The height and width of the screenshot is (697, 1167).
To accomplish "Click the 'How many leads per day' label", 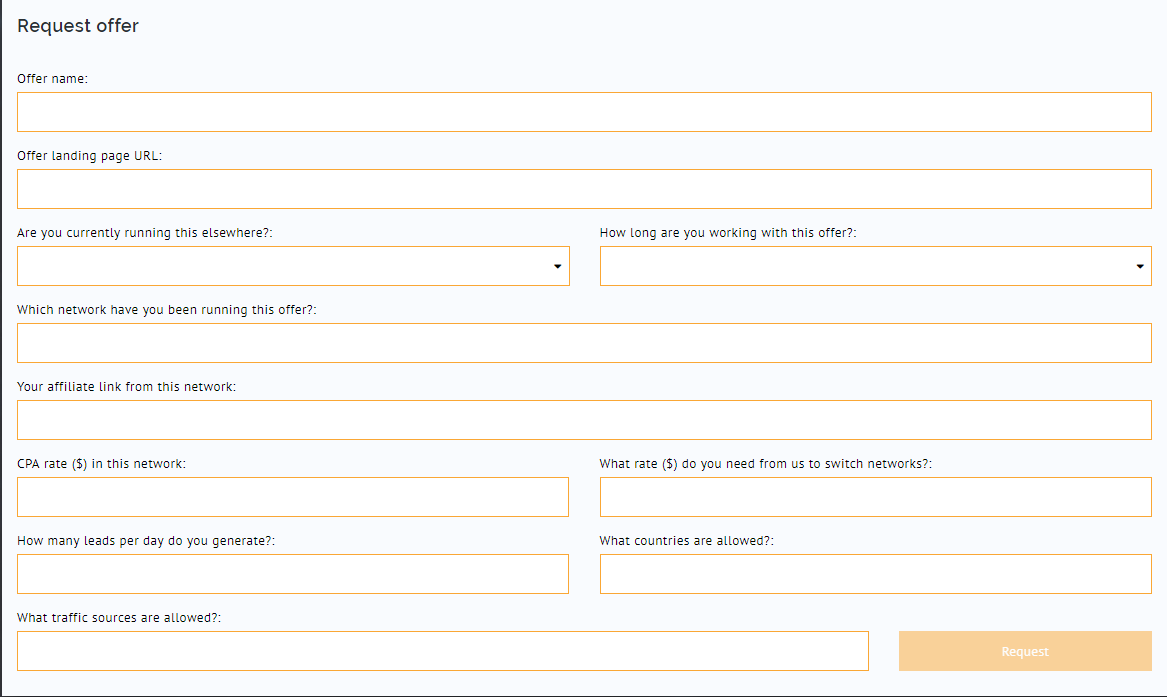I will coord(146,541).
